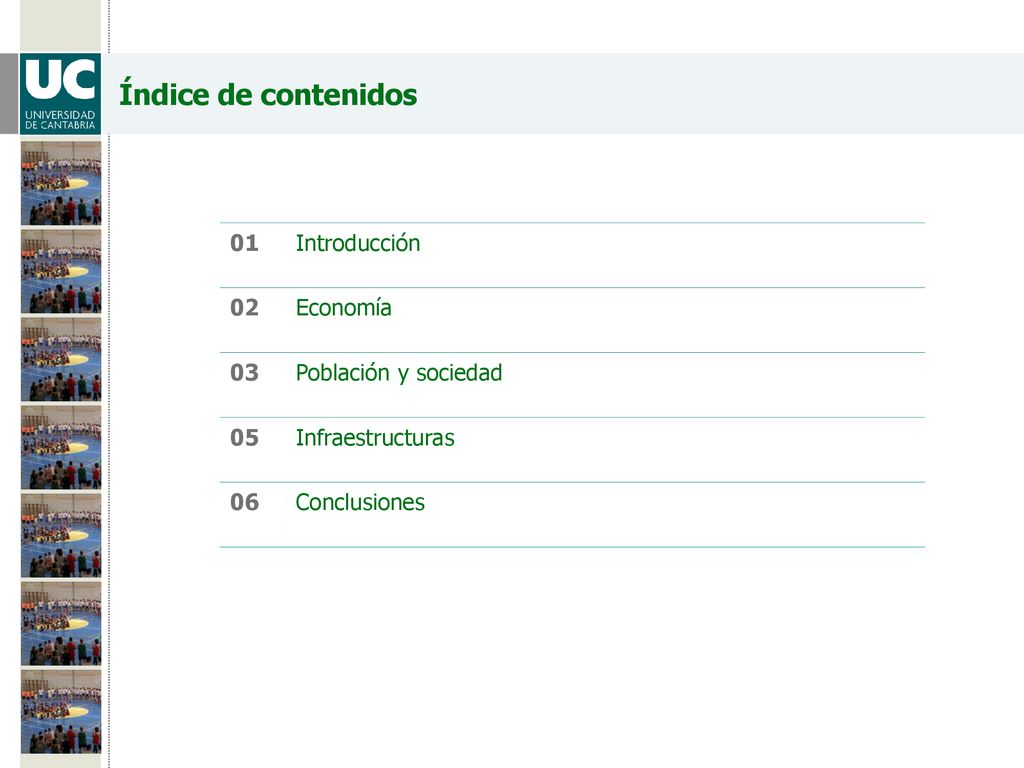The width and height of the screenshot is (1024, 768).
Task: Select the third sports hall photo in strip
Action: click(61, 360)
